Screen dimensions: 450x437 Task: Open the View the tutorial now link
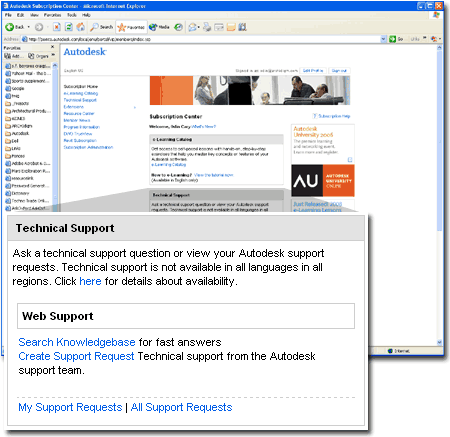click(x=213, y=175)
